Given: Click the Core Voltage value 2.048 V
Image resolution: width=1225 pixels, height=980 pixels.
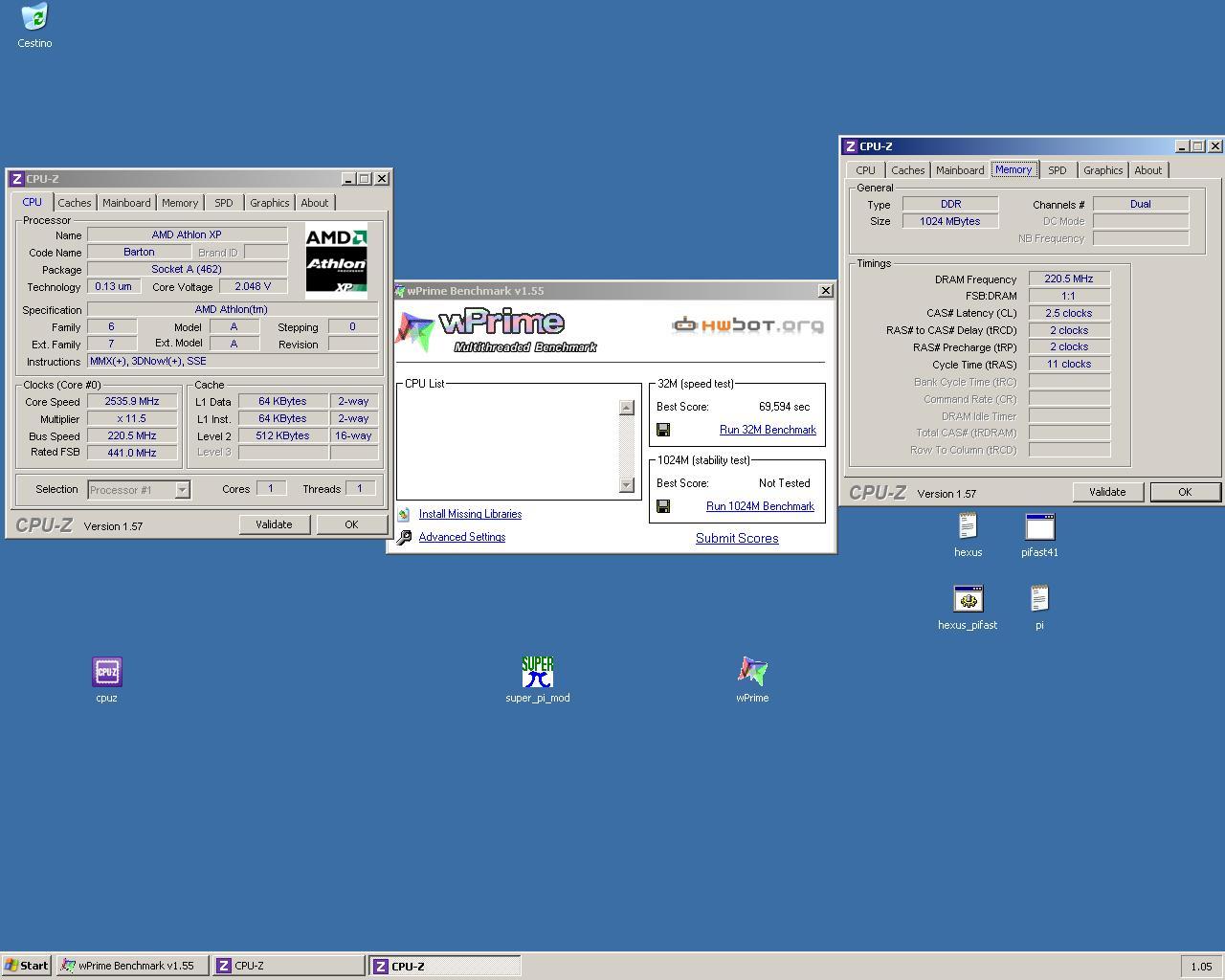Looking at the screenshot, I should tap(253, 286).
